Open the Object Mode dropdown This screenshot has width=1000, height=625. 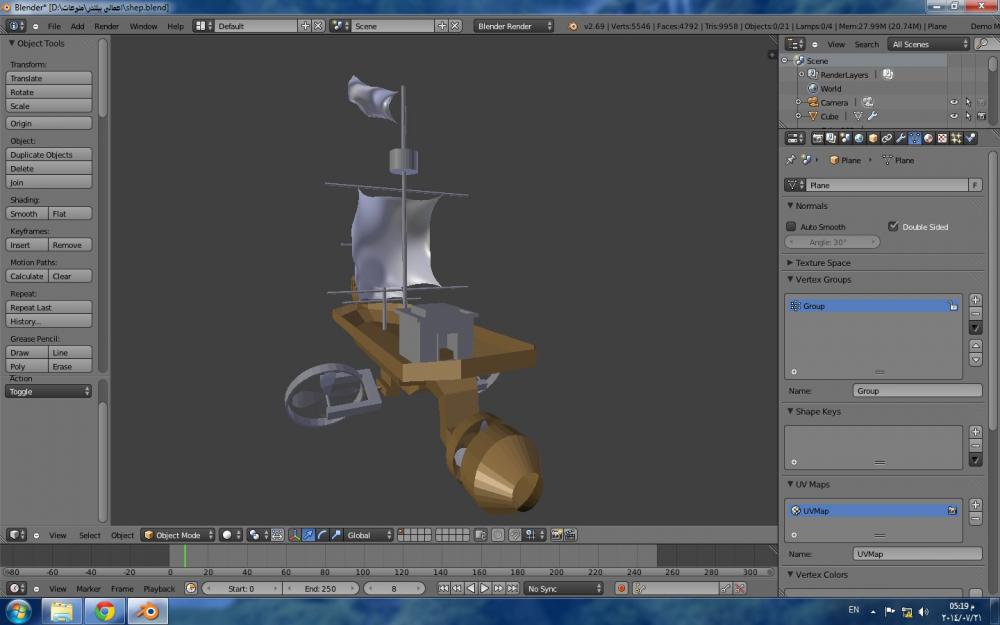[177, 535]
